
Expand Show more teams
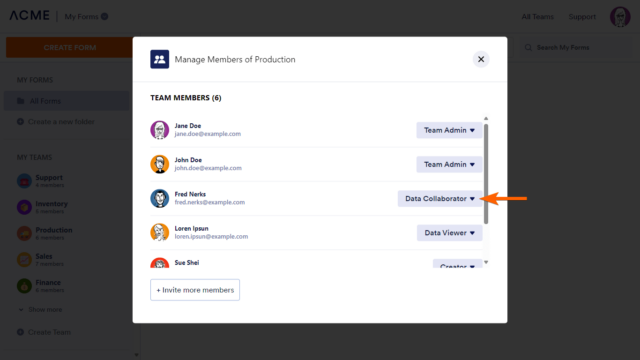click(40, 309)
